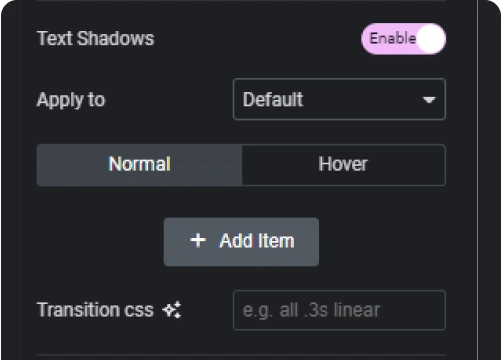Switch to the Normal state tab

(x=139, y=165)
